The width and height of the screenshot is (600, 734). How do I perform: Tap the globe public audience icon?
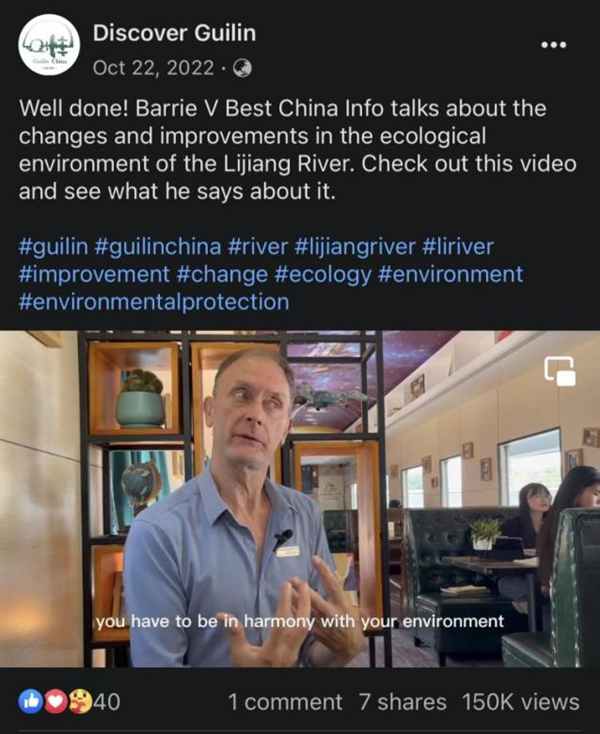(x=242, y=68)
